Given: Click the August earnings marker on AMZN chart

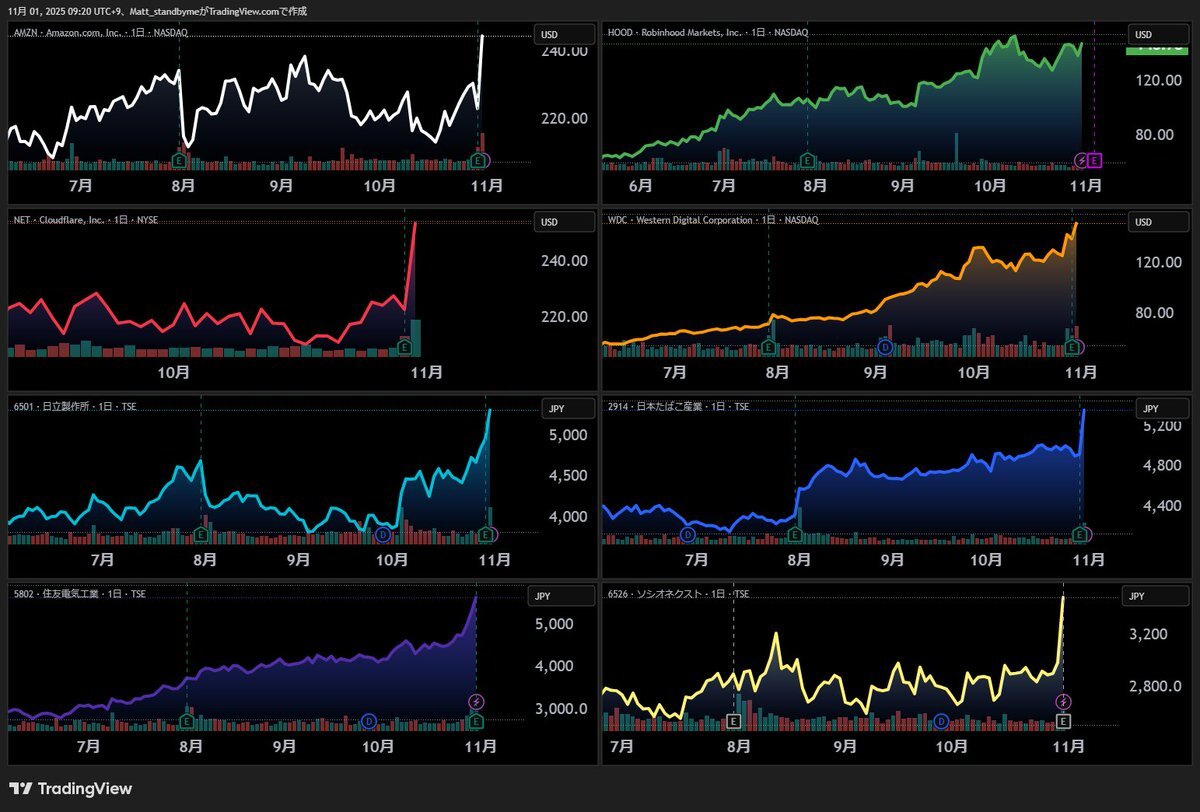Looking at the screenshot, I should (179, 160).
